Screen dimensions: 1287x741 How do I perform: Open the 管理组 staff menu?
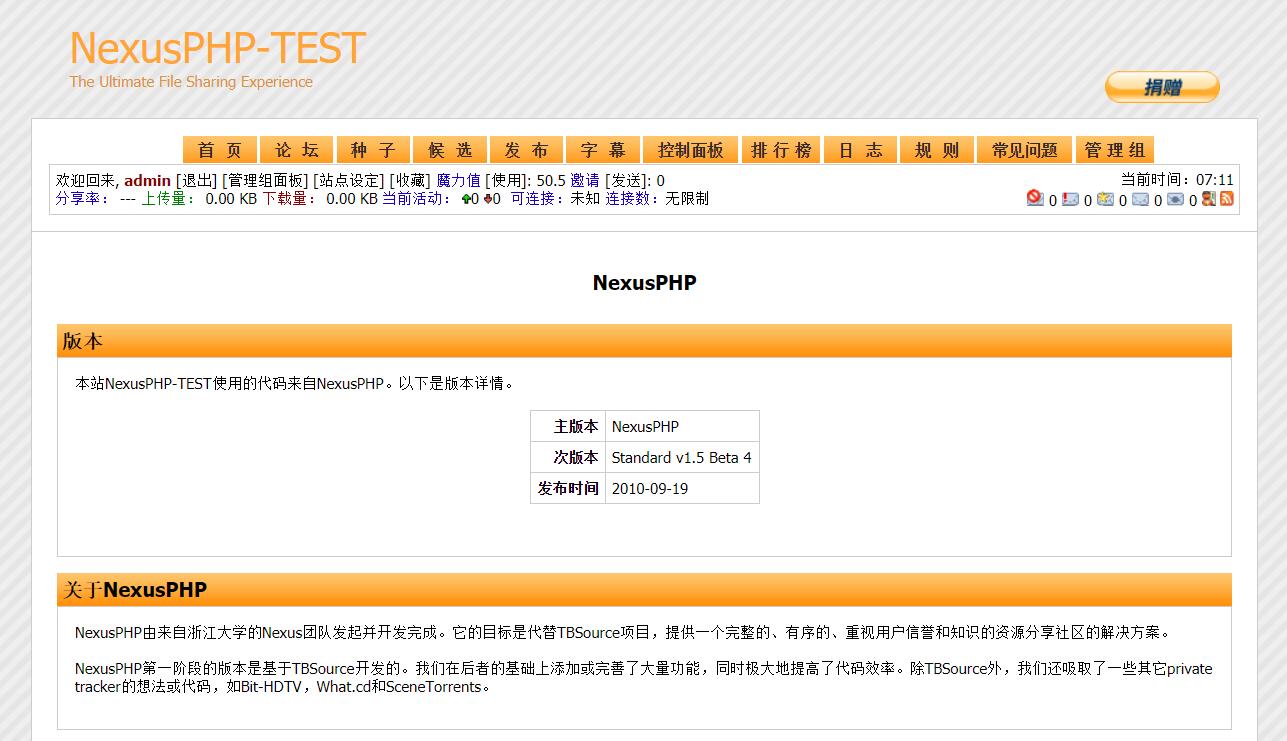point(1115,150)
